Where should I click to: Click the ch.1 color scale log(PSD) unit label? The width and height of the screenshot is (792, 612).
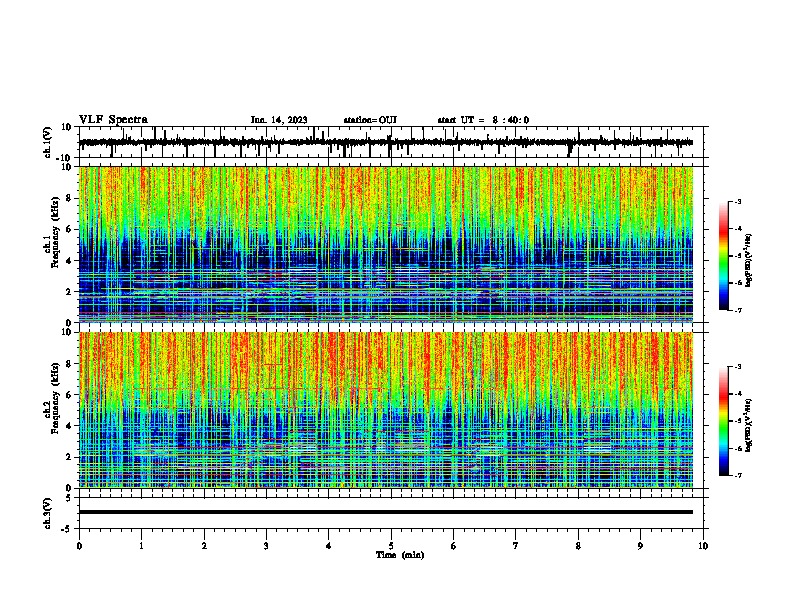749,260
